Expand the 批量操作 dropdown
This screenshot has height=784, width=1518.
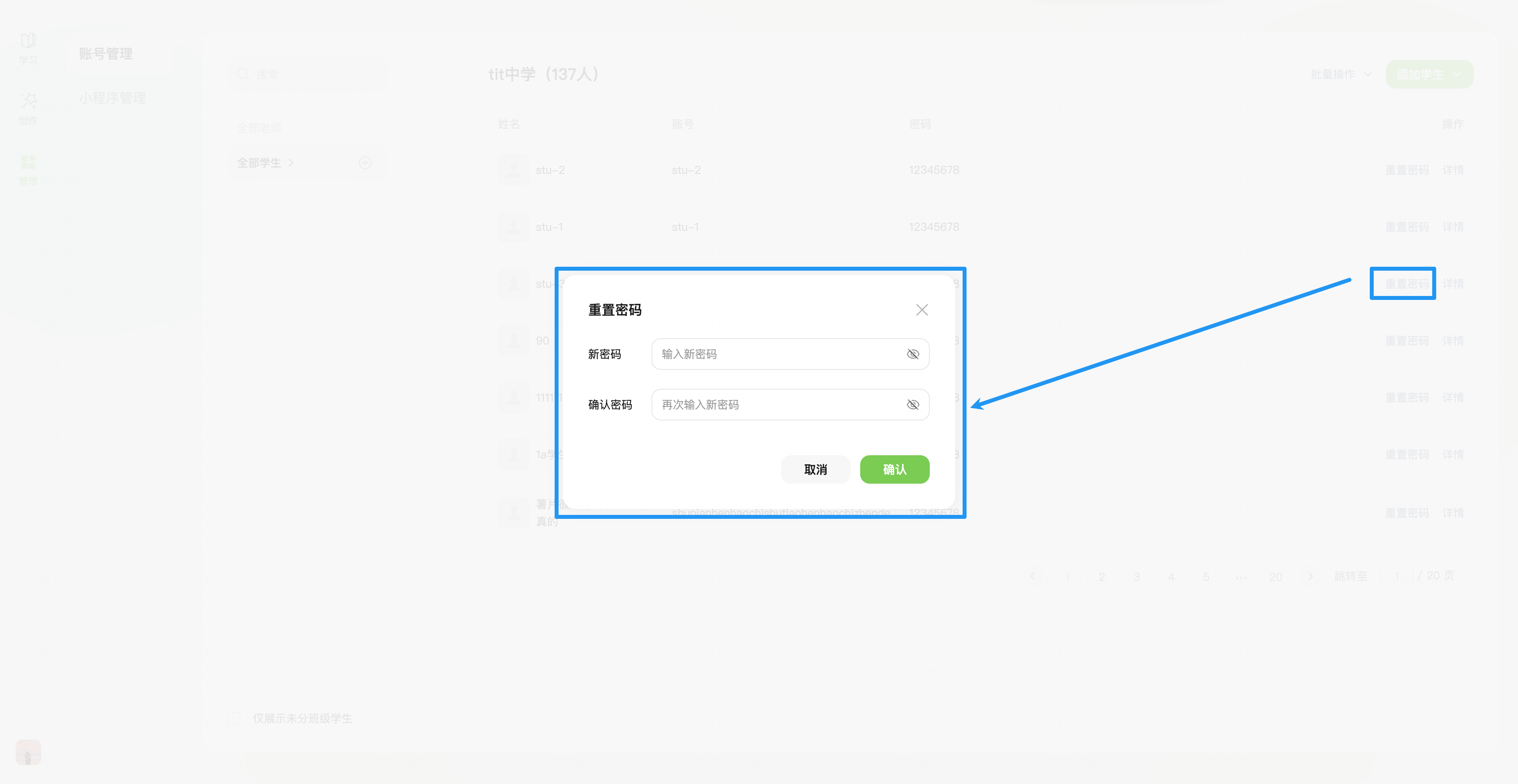(x=1341, y=74)
